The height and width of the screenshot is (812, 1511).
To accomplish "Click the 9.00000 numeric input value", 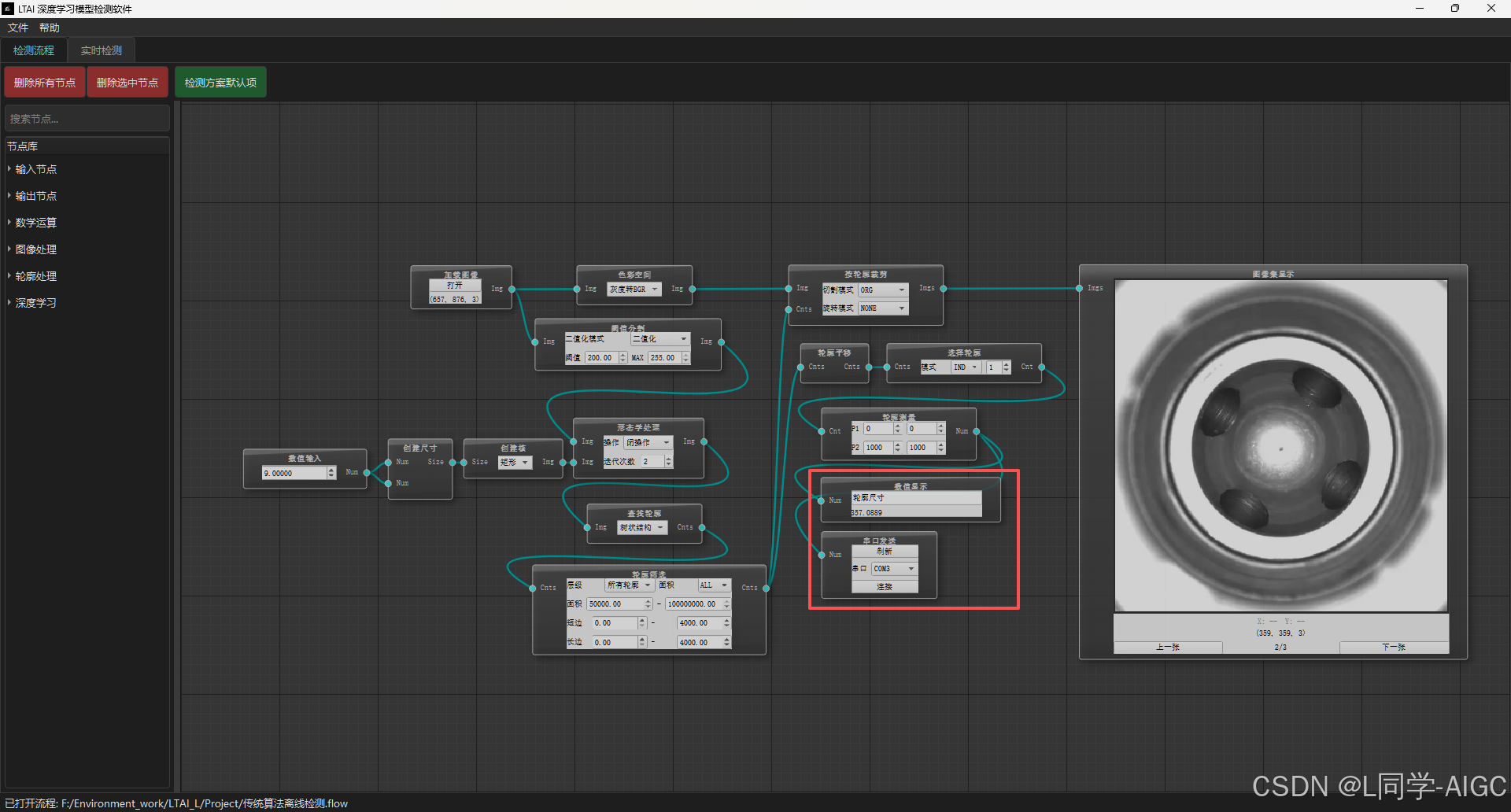I will coord(294,474).
